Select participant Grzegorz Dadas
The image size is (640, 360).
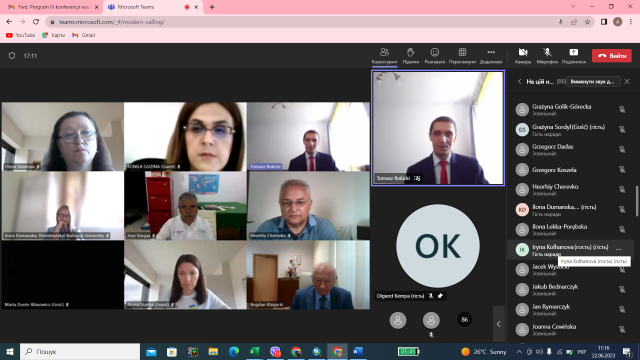(x=571, y=149)
